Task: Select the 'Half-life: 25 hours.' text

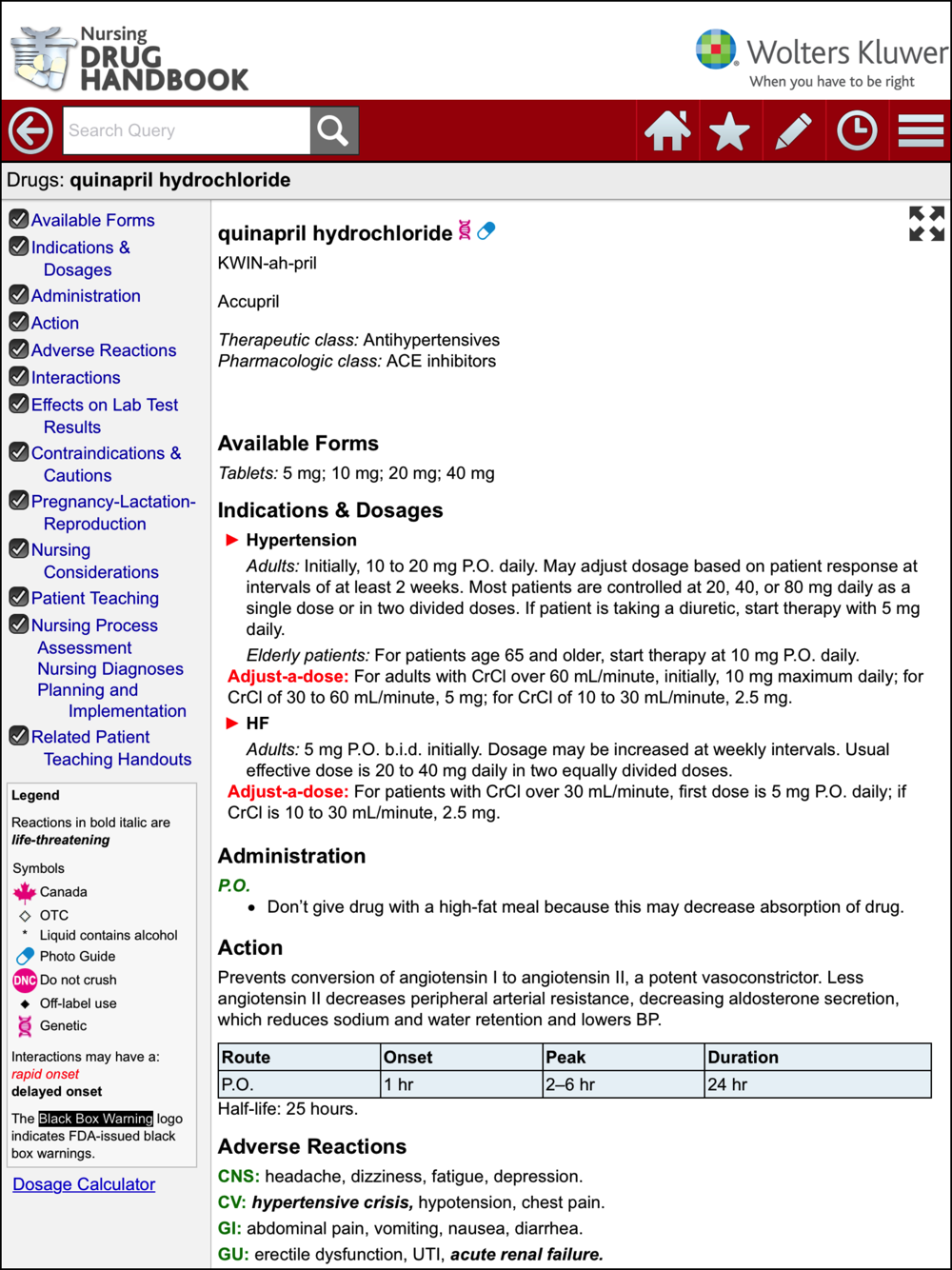Action: click(288, 1109)
